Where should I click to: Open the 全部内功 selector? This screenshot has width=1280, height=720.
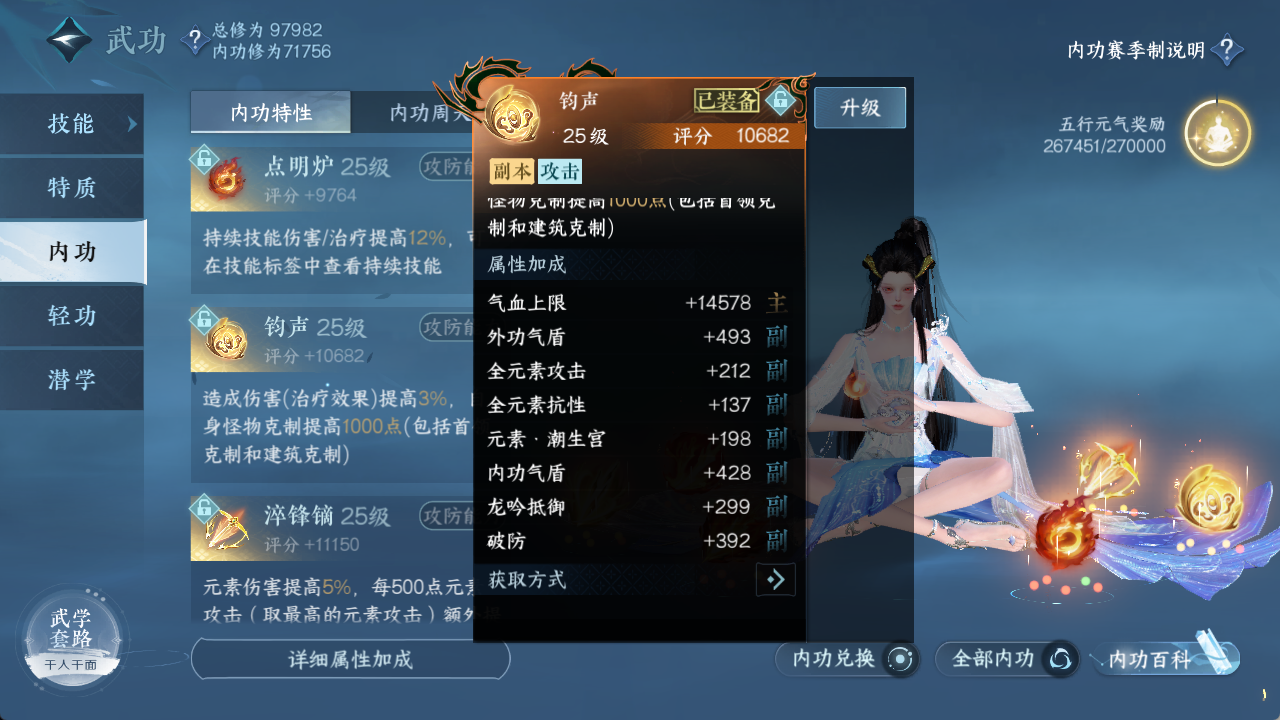pyautogui.click(x=1007, y=659)
